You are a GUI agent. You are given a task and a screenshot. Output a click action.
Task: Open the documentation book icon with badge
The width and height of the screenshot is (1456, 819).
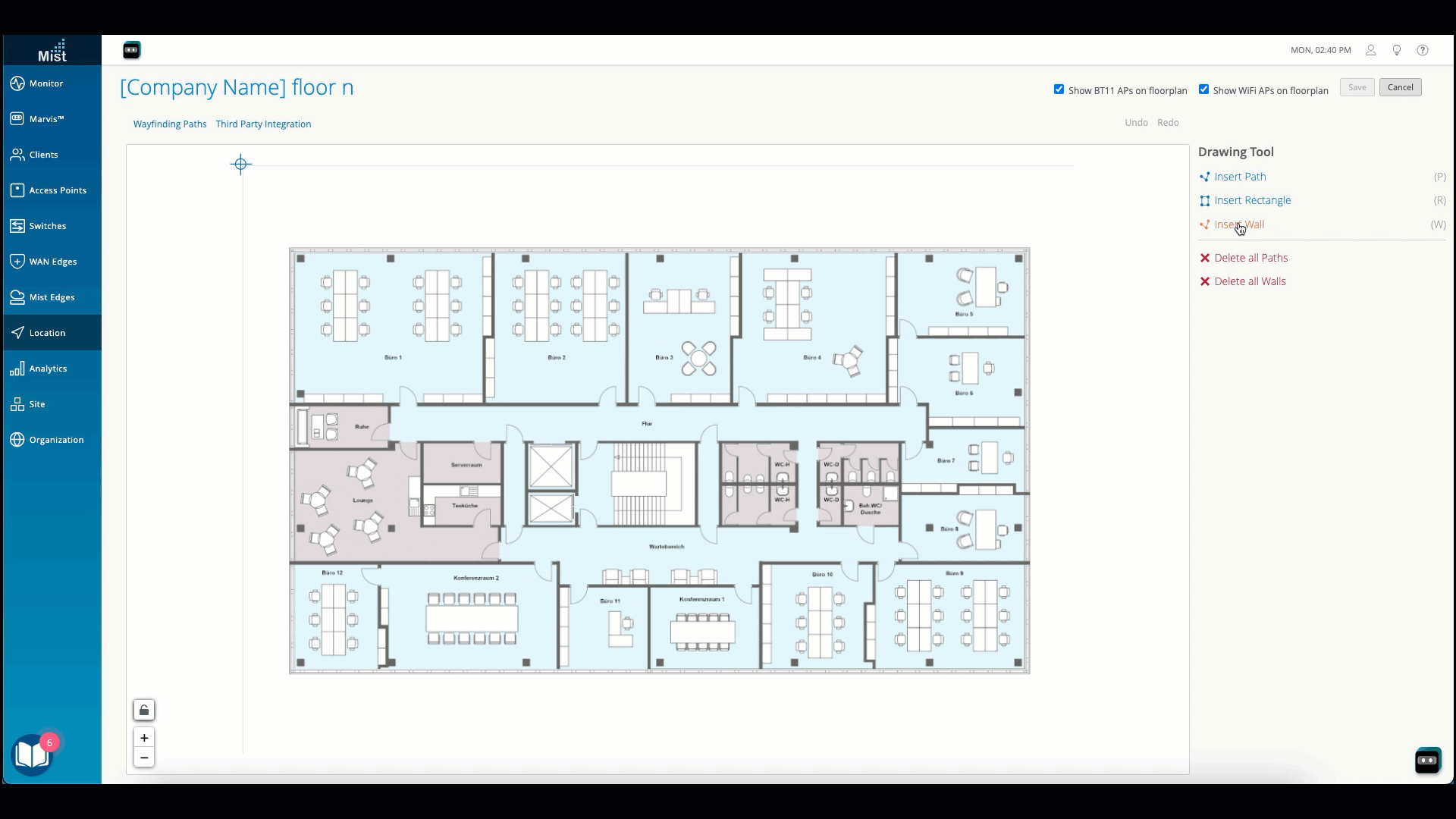pyautogui.click(x=33, y=755)
